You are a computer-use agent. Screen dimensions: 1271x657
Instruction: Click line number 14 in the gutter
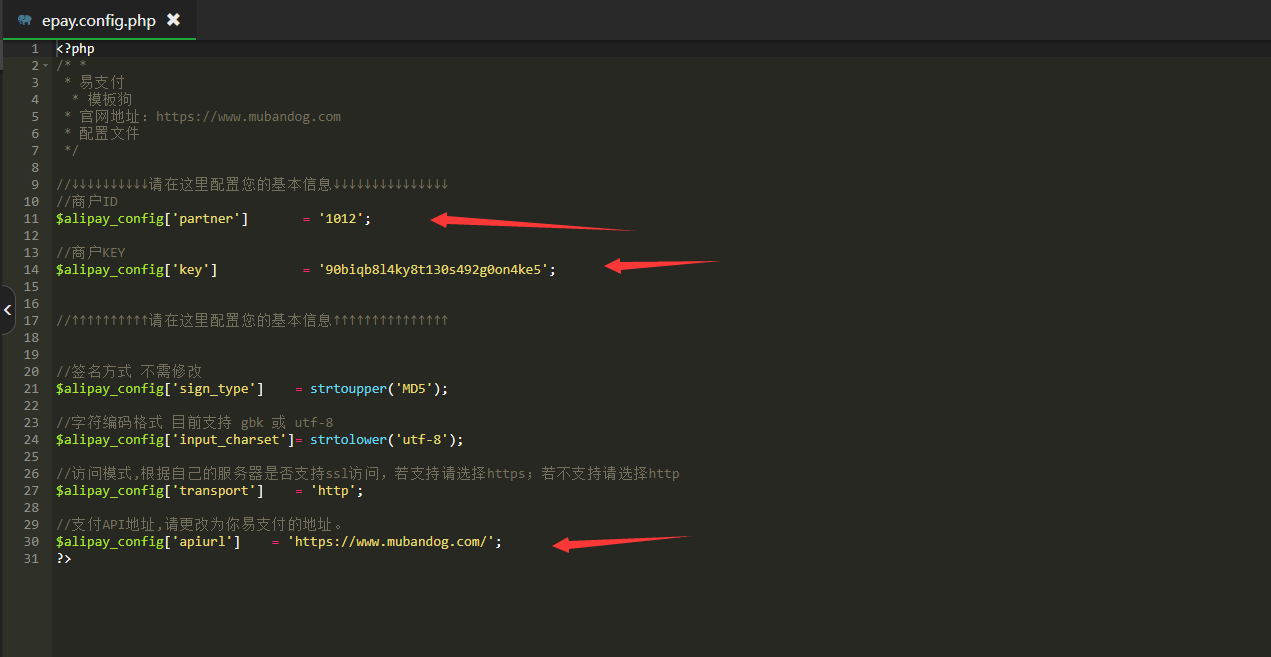[31, 270]
